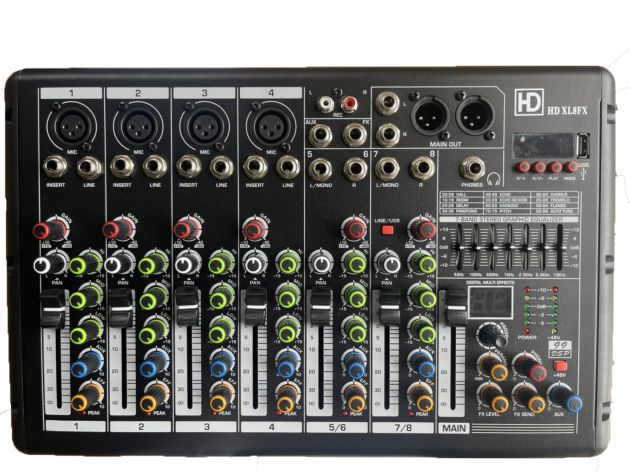This screenshot has width=630, height=472.
Task: Tap the headphones icon beside PHONES jack
Action: click(493, 178)
